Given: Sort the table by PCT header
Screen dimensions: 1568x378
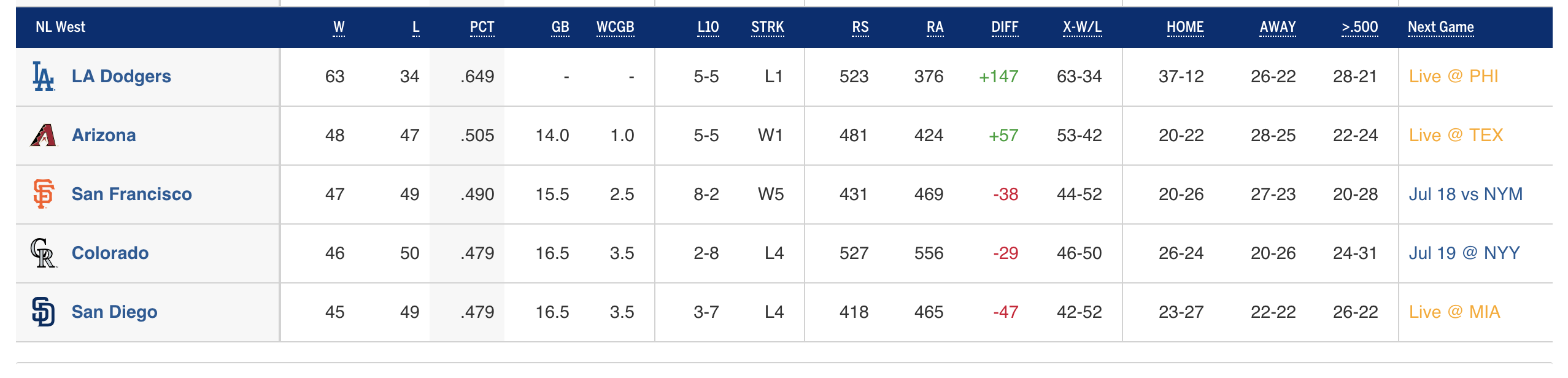Looking at the screenshot, I should coord(482,27).
